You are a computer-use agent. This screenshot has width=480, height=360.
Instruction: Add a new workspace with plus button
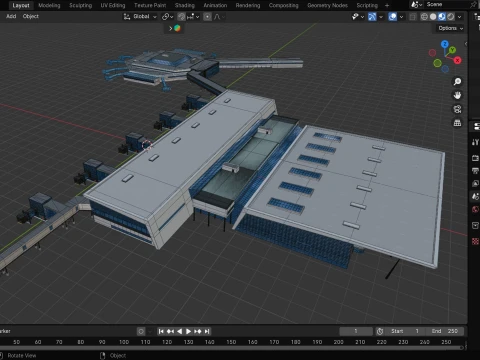point(387,5)
